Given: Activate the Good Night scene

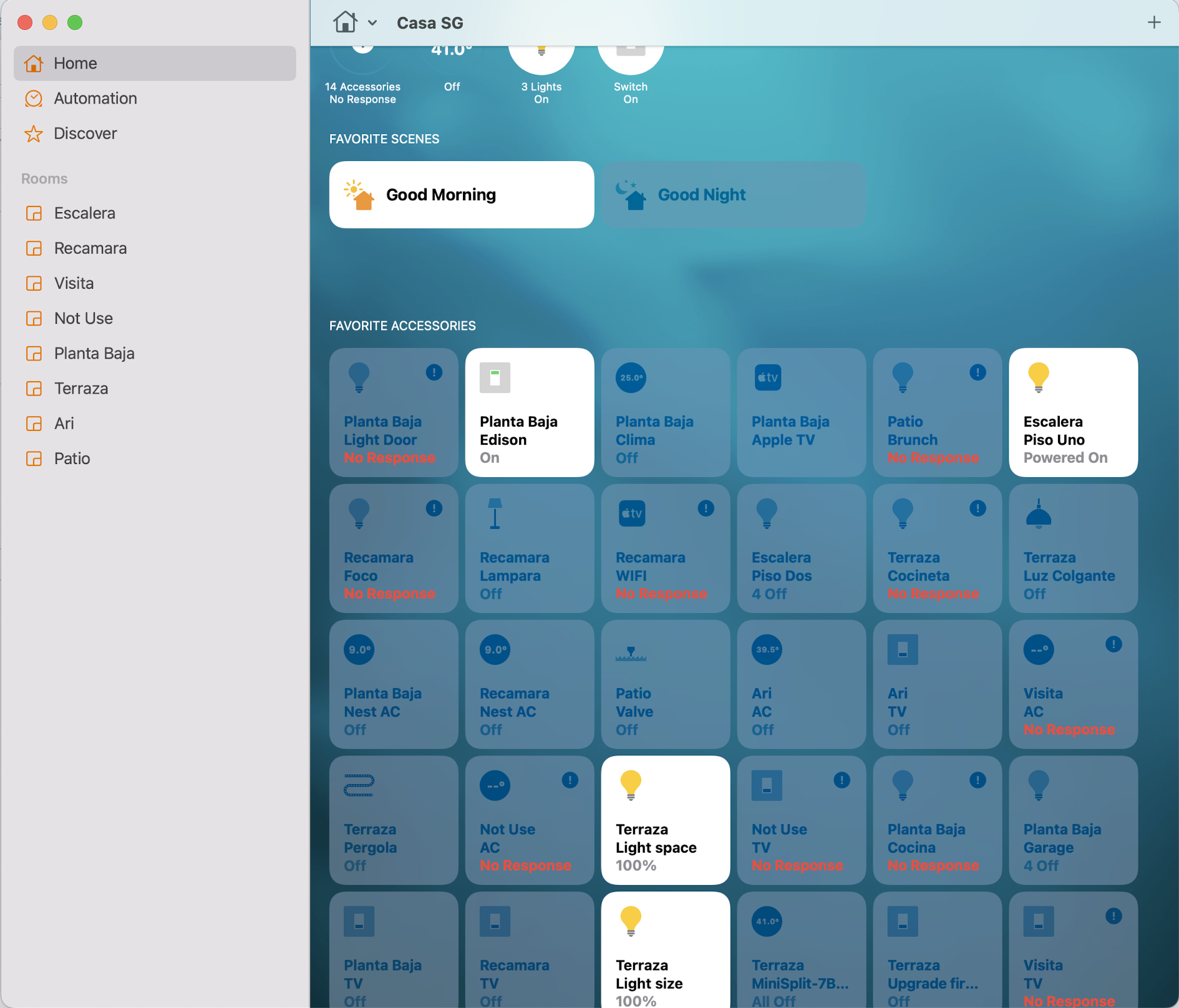Looking at the screenshot, I should 734,195.
